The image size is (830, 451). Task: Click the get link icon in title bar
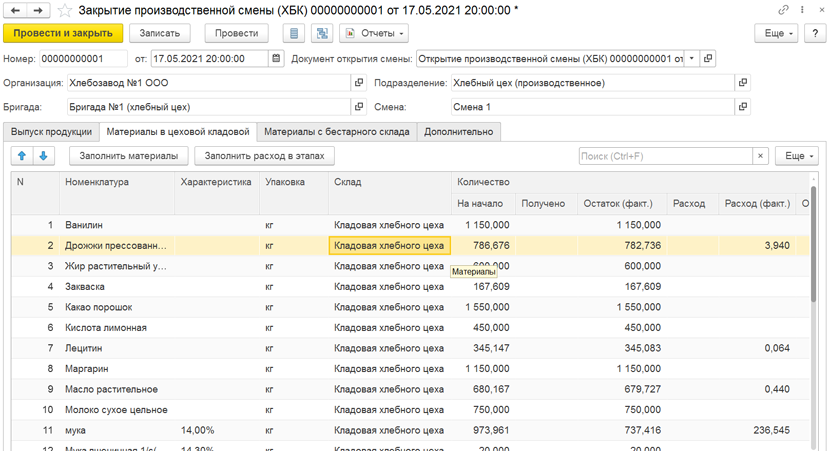point(783,10)
